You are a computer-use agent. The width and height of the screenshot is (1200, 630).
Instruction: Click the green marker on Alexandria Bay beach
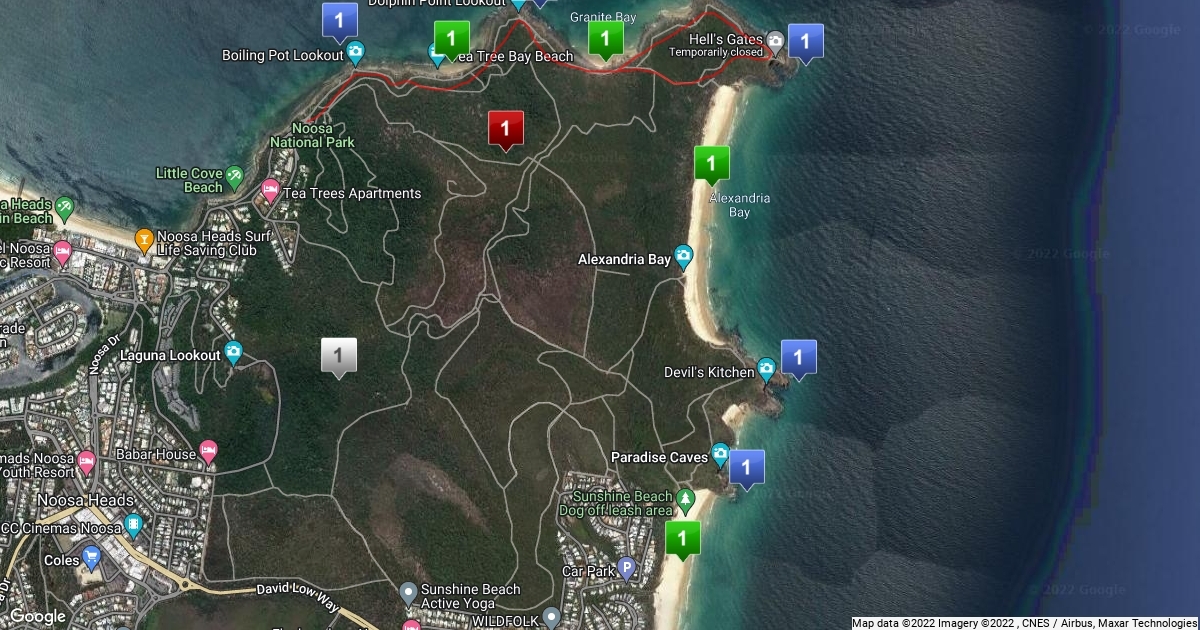pos(711,164)
